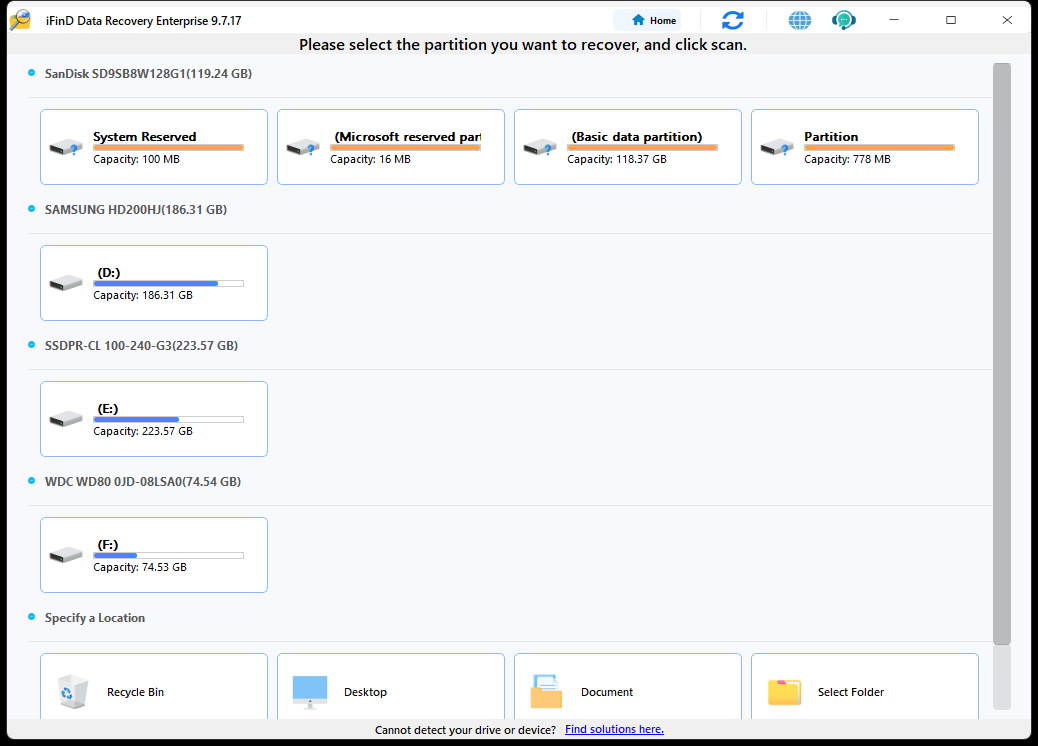
Task: Click the Capacity: 778 MB text
Action: 847,159
